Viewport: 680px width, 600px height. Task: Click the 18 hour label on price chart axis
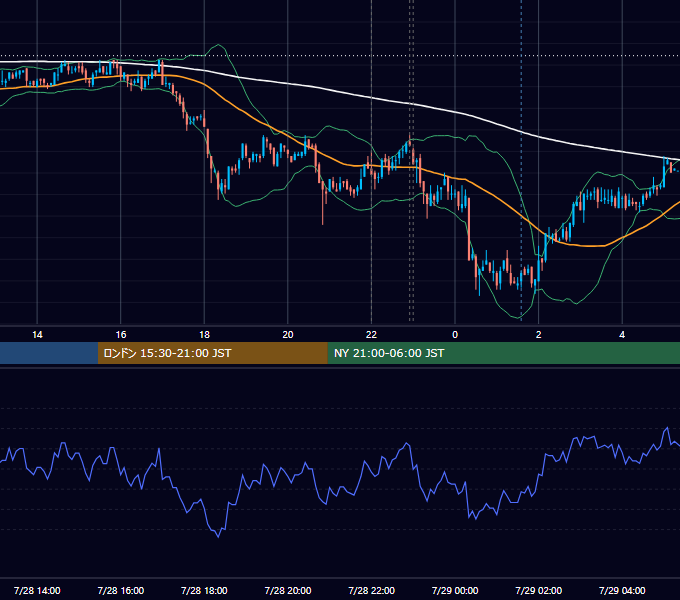[x=204, y=335]
